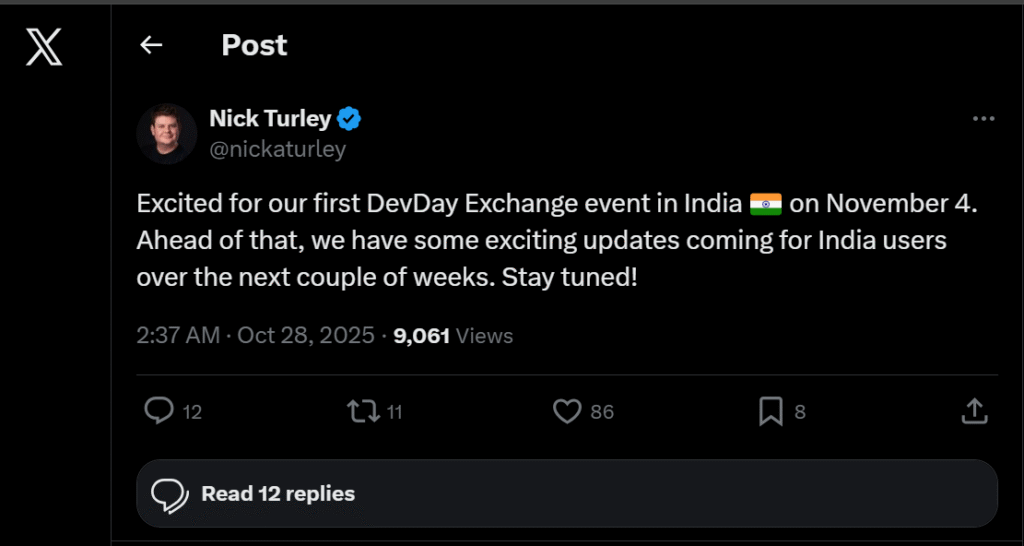Open Nick Turley's profile picture
1024x546 pixels.
(x=166, y=133)
